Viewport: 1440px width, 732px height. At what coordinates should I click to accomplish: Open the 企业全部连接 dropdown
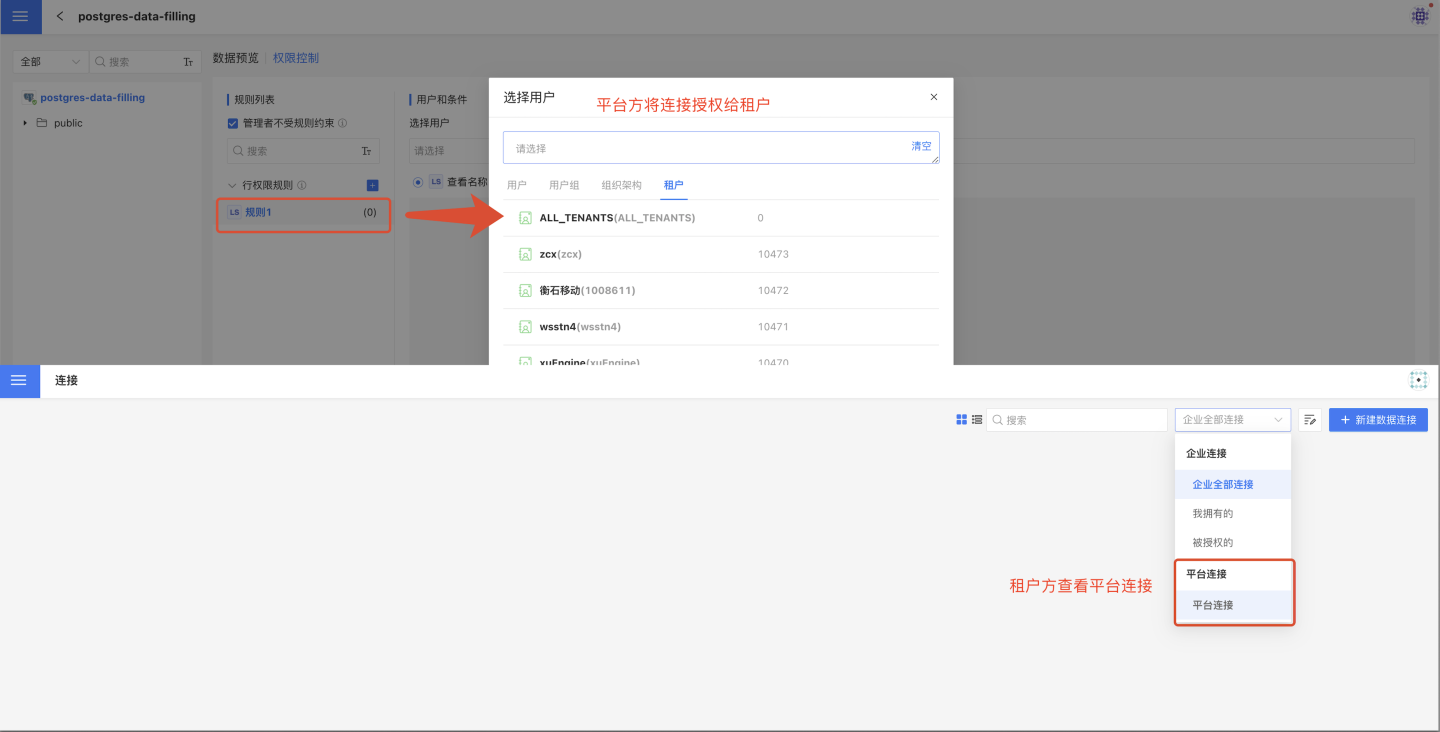pos(1232,420)
